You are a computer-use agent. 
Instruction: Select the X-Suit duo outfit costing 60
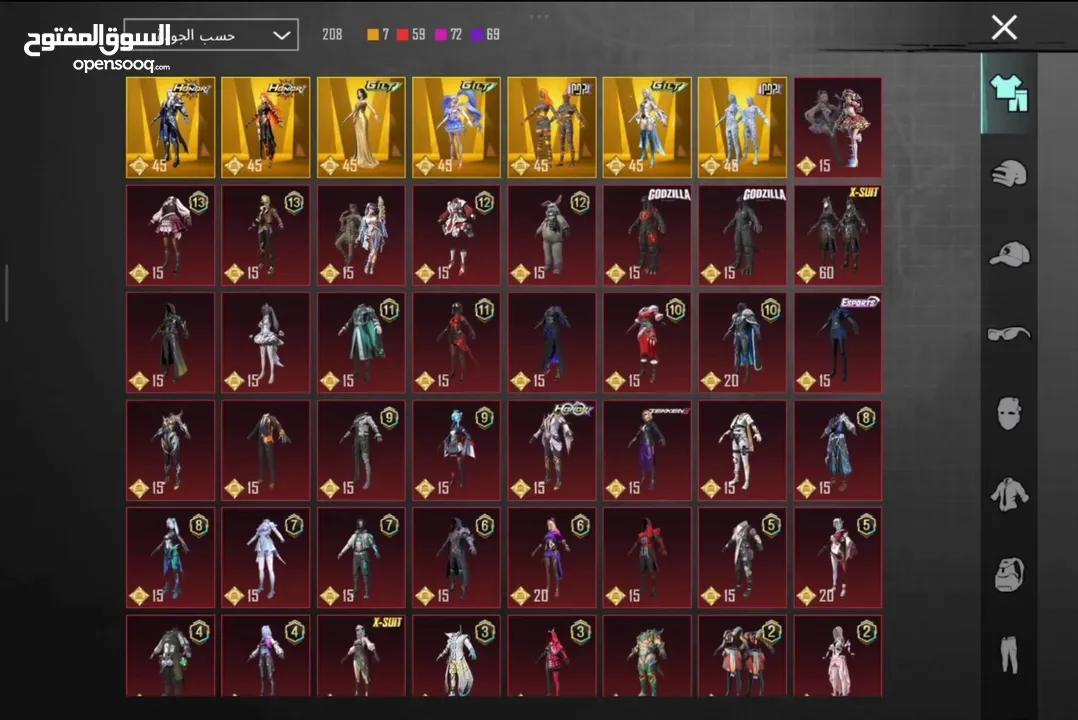coord(837,235)
